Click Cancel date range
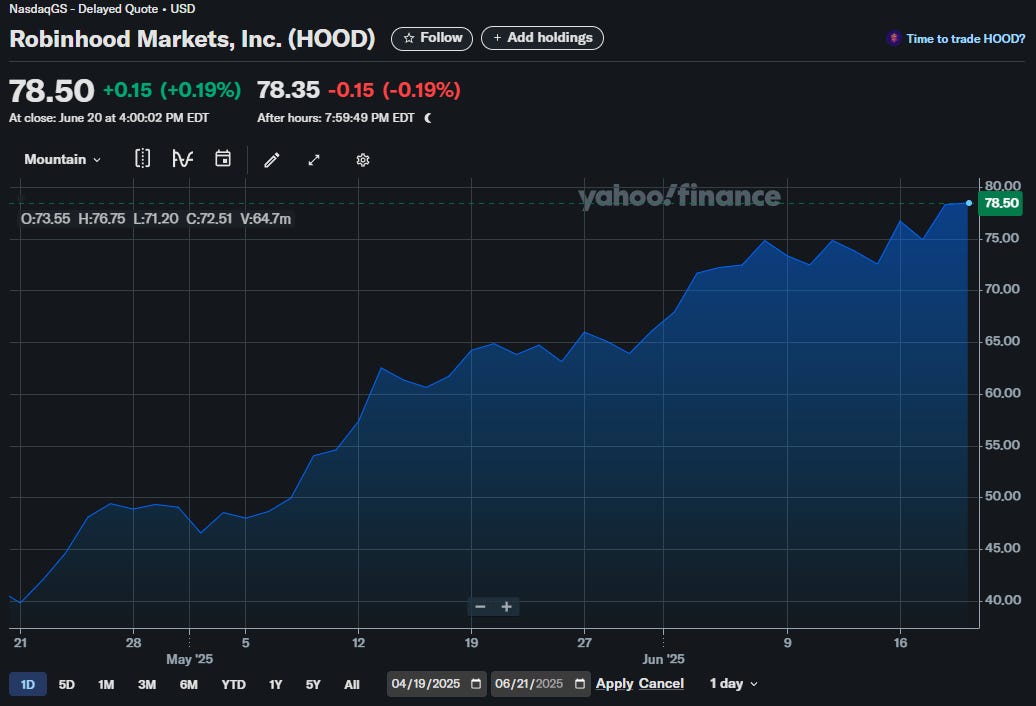The height and width of the screenshot is (706, 1036). (x=661, y=684)
